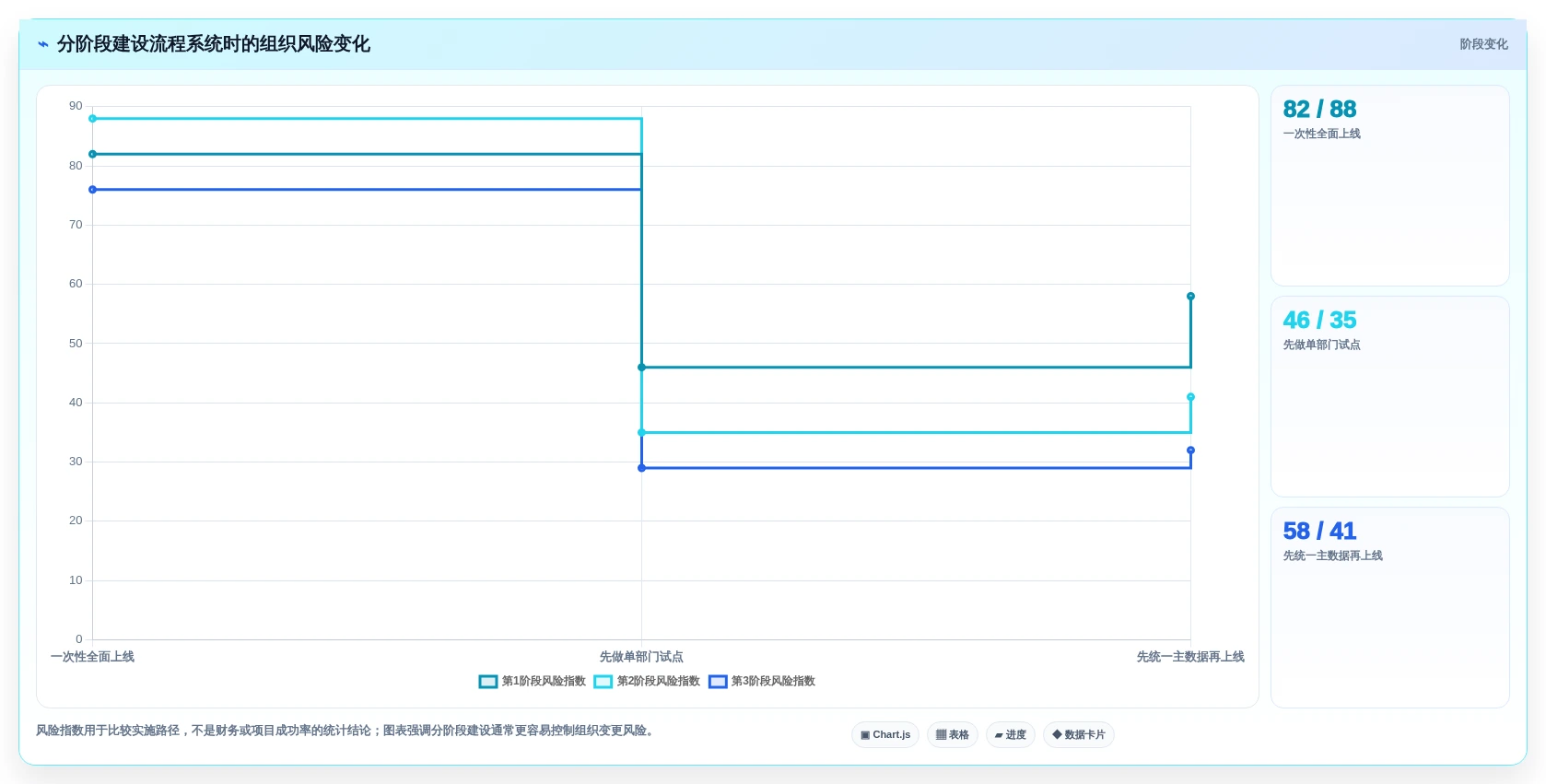Toggle the 第2阶段风险指数 legend item
This screenshot has height=784, width=1546.
click(x=647, y=682)
